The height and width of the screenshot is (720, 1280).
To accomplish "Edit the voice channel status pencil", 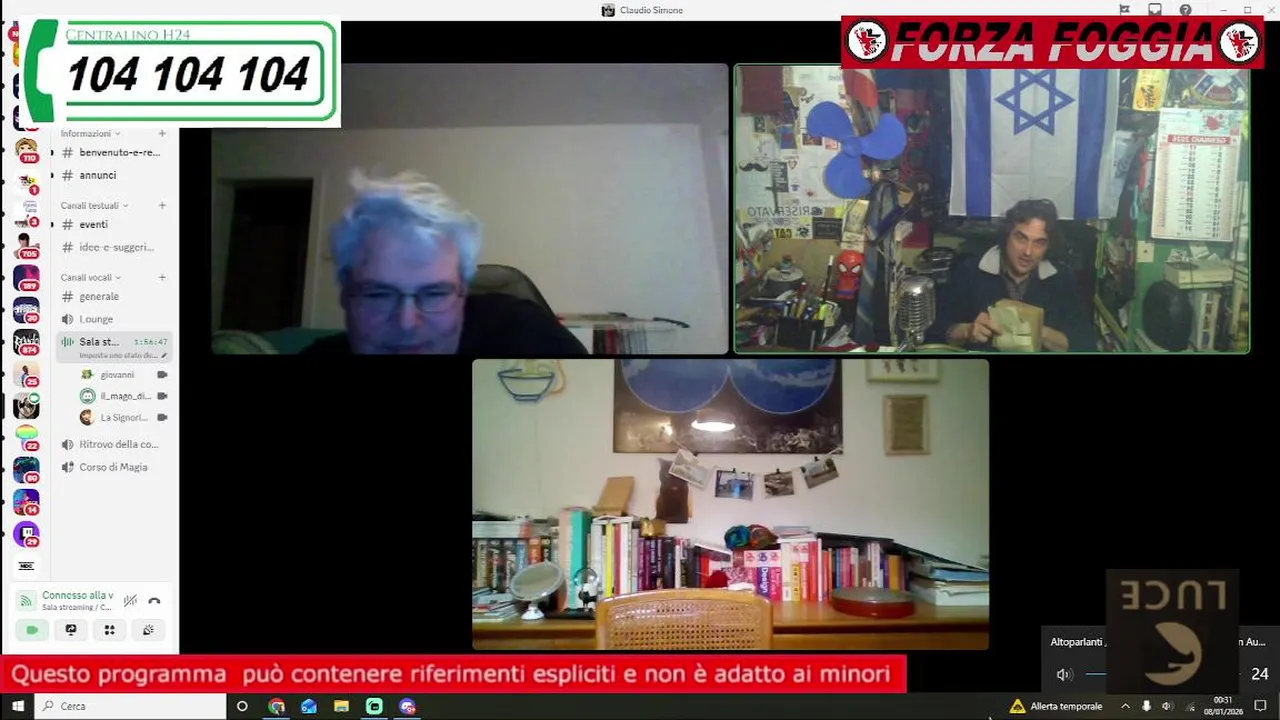I will [x=164, y=355].
